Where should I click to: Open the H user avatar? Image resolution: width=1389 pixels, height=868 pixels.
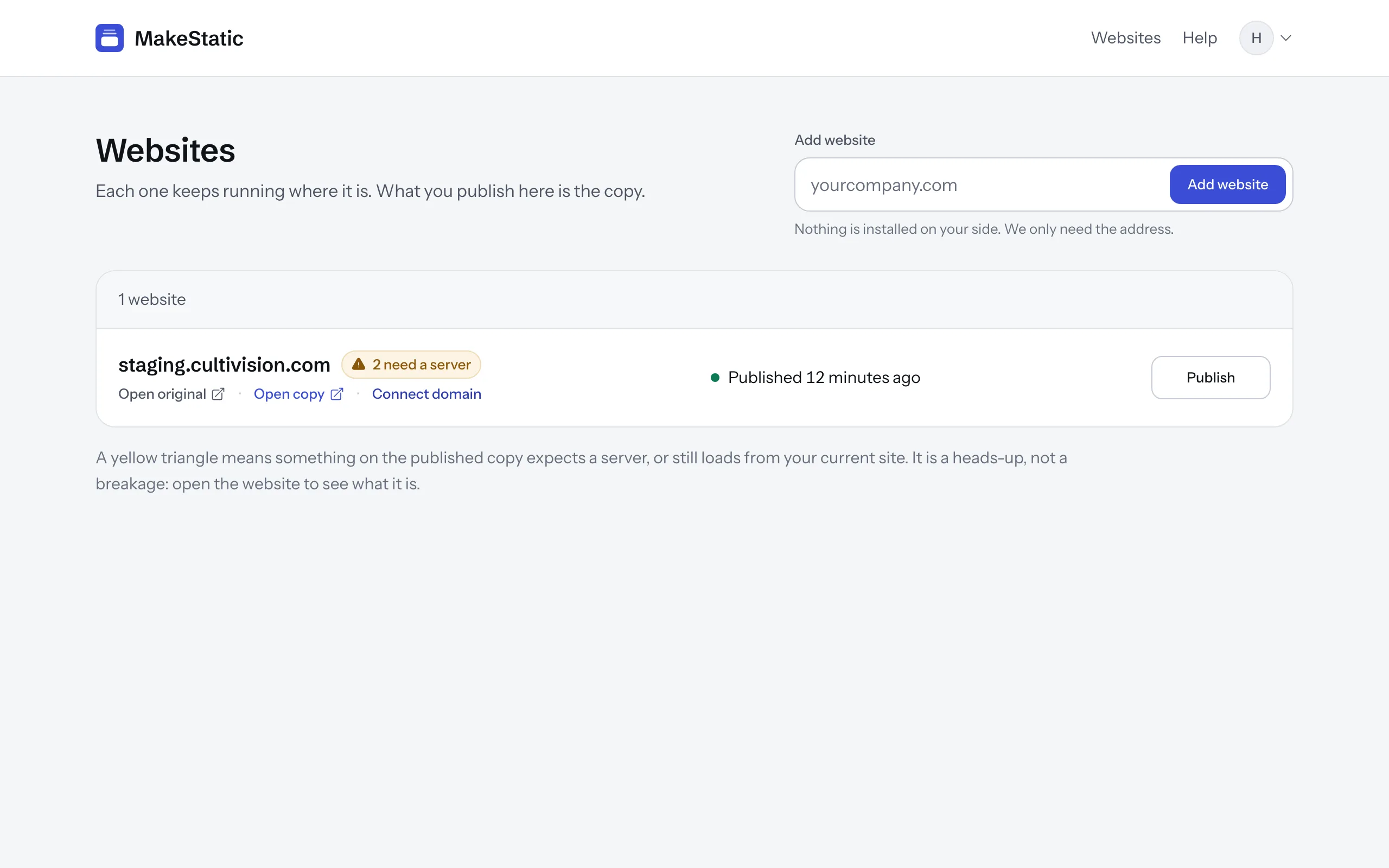pos(1256,38)
